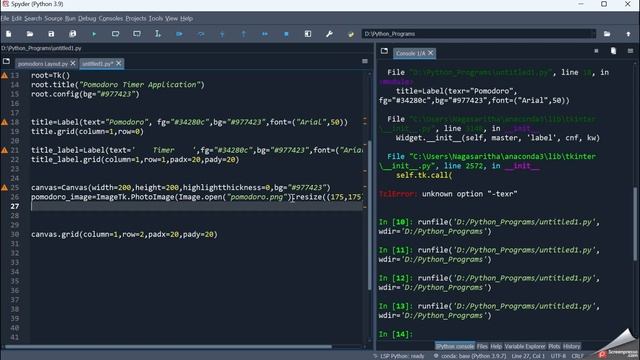This screenshot has width=640, height=360.
Task: Stop debugging with the square icon
Action: click(286, 34)
